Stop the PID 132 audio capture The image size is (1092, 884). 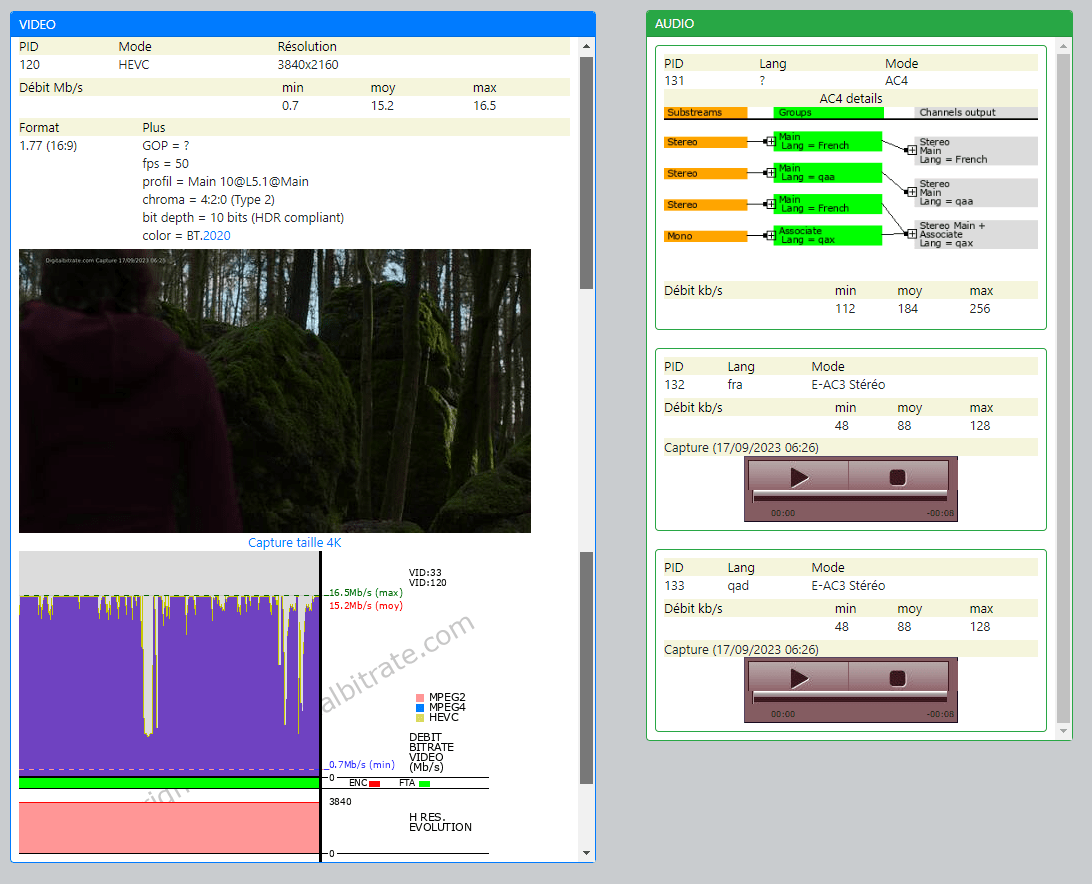coord(896,477)
